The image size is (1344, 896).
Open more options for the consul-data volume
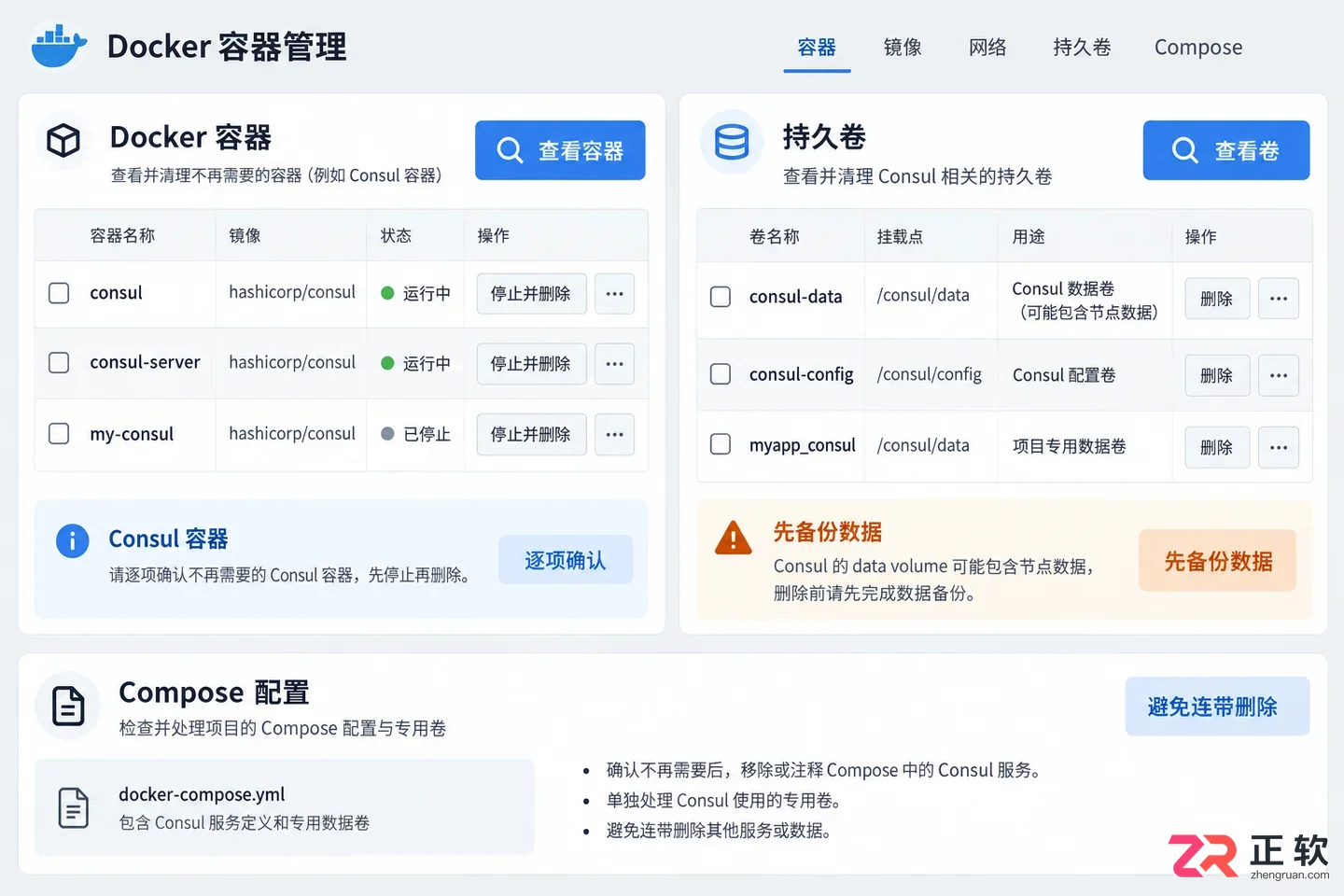[x=1279, y=299]
